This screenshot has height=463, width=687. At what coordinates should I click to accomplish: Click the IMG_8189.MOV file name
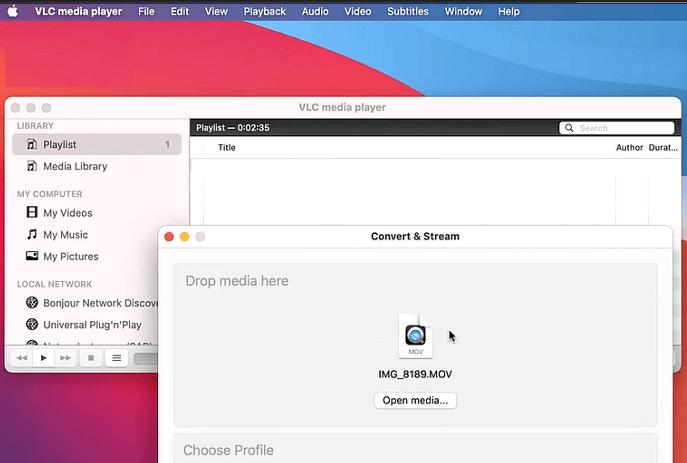click(415, 374)
